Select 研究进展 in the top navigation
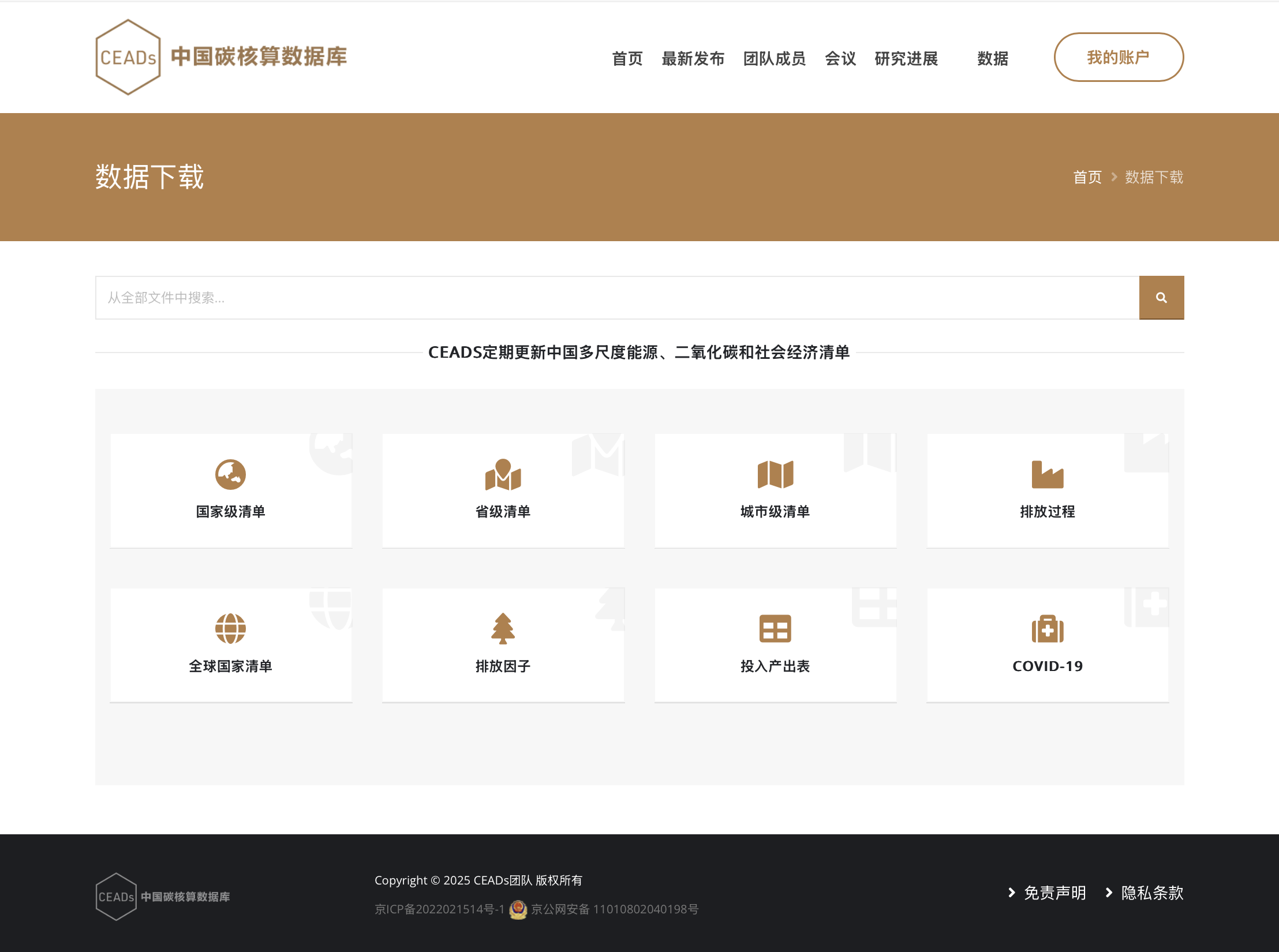The image size is (1279, 952). [x=906, y=58]
